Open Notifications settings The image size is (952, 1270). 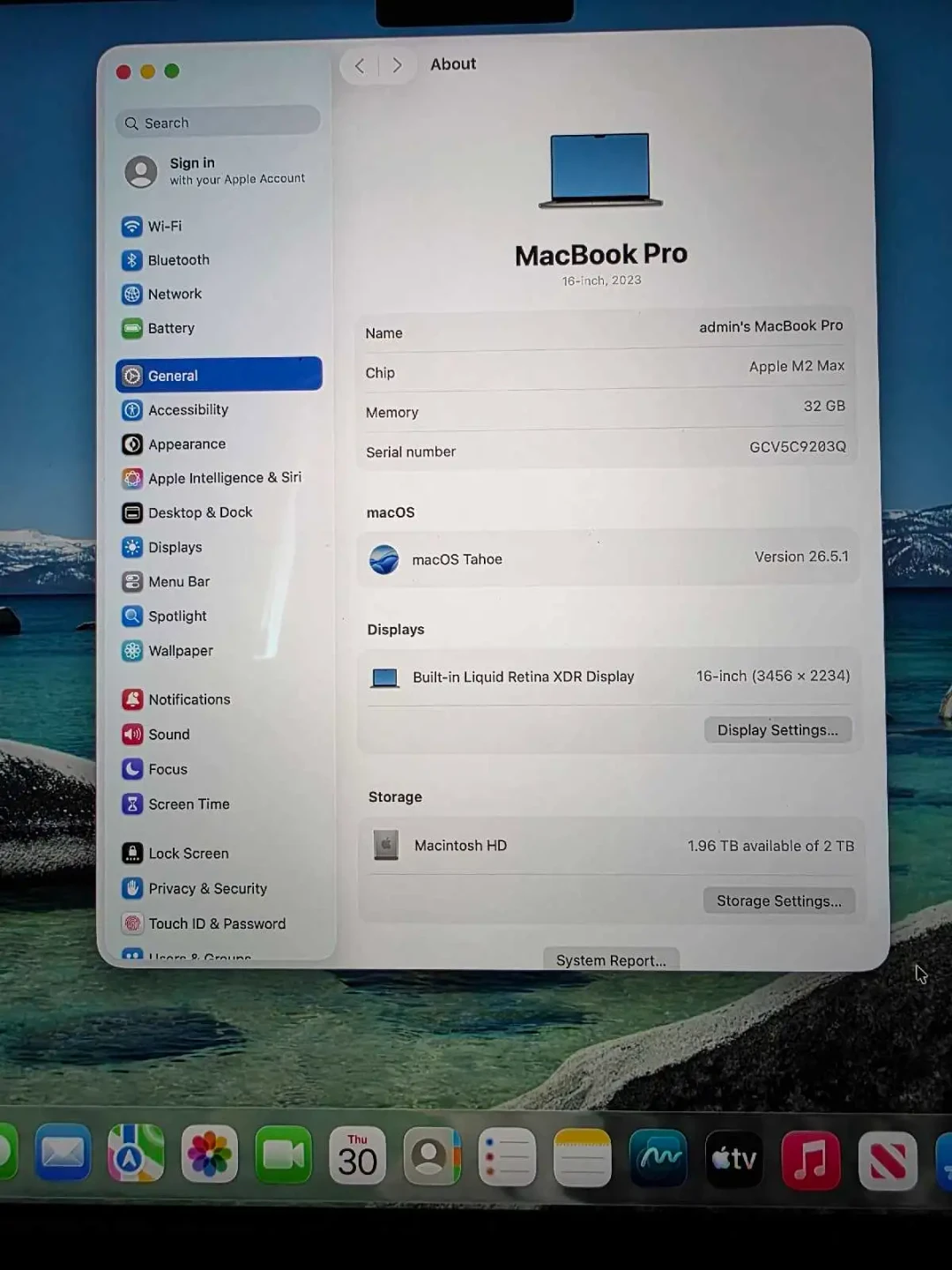[219, 699]
